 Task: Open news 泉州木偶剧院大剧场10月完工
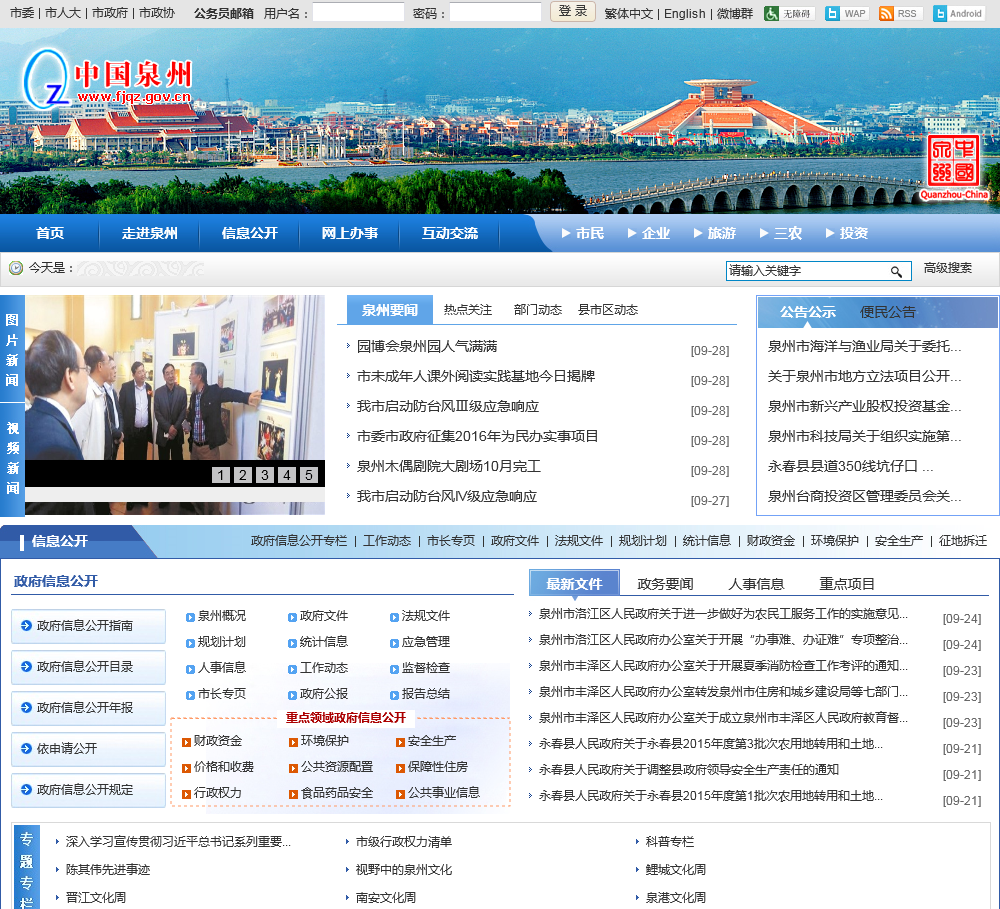tap(448, 466)
